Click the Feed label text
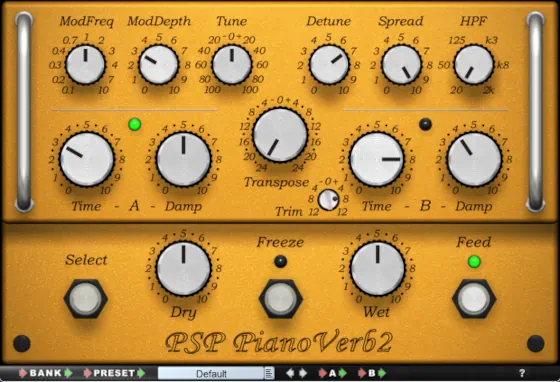Viewport: 560px width, 382px height. point(474,242)
